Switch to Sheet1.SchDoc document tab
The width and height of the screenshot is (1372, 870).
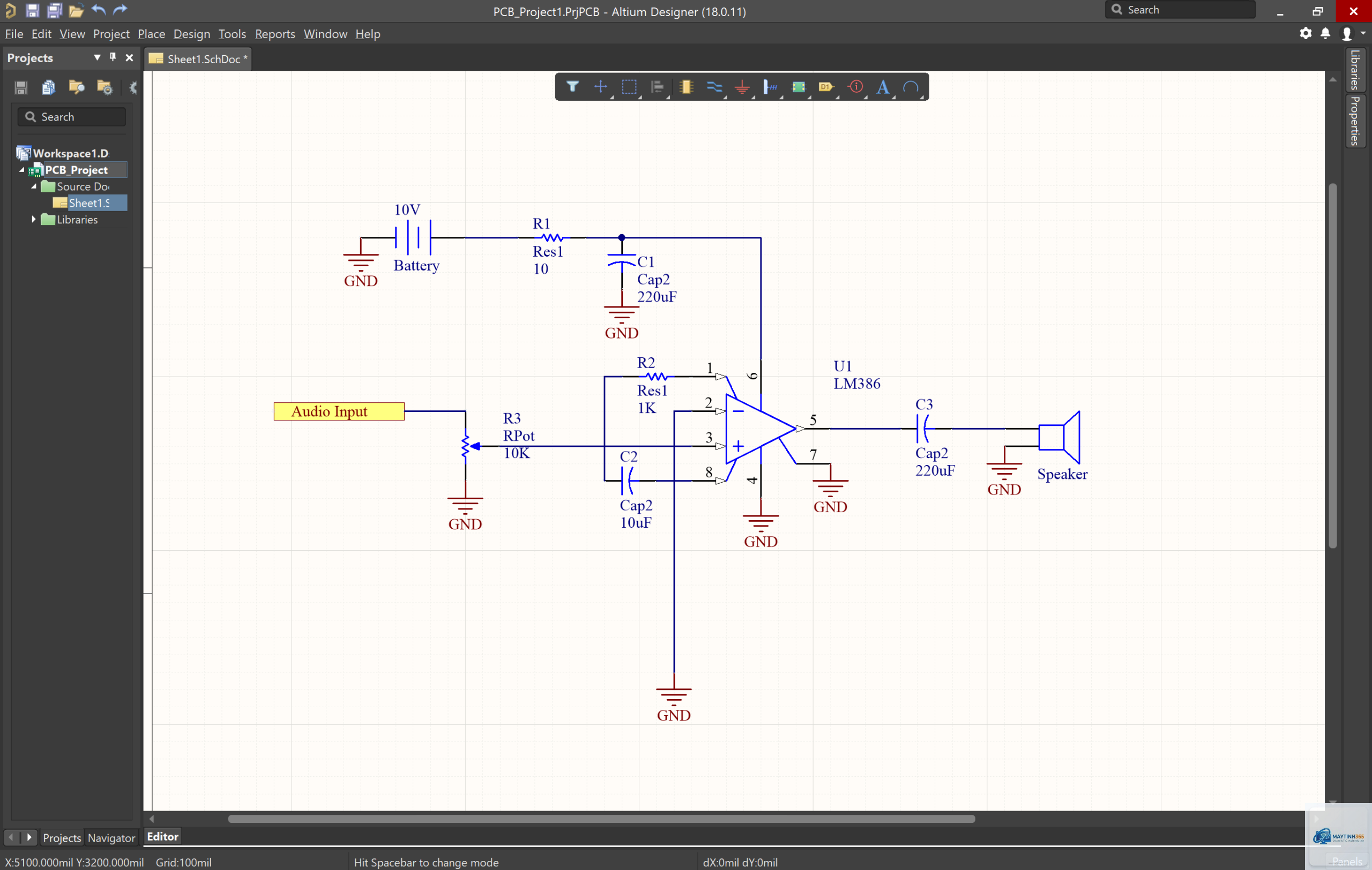coord(198,58)
